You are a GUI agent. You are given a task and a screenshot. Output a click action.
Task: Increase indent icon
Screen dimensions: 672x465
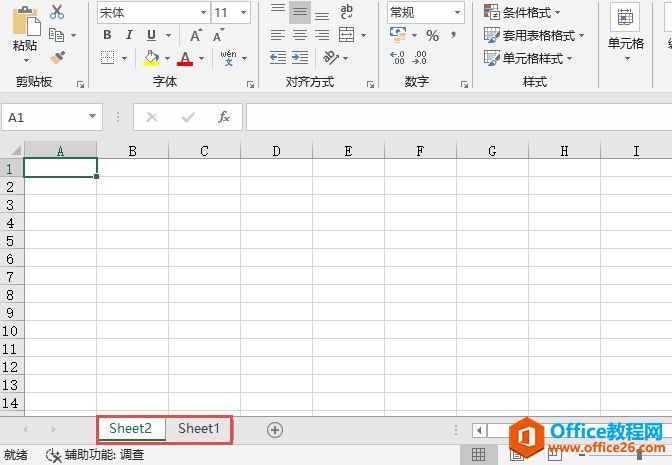click(300, 57)
